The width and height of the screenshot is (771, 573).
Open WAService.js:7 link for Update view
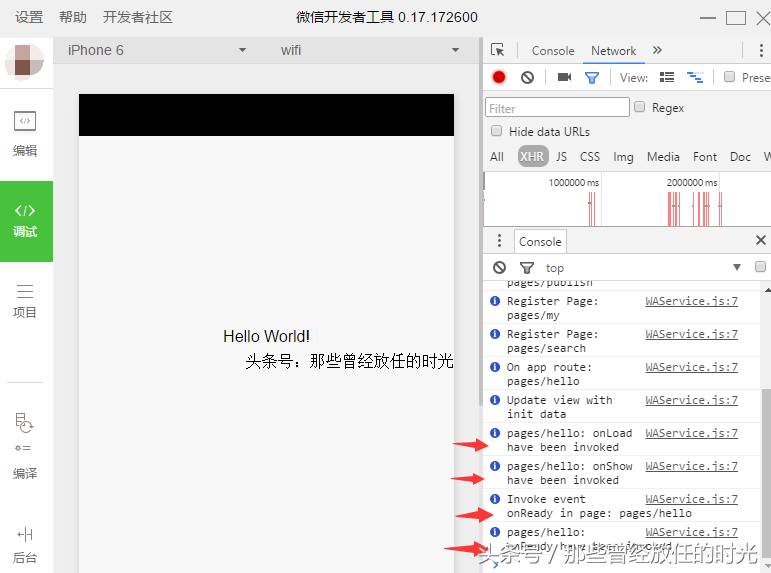[x=691, y=400]
